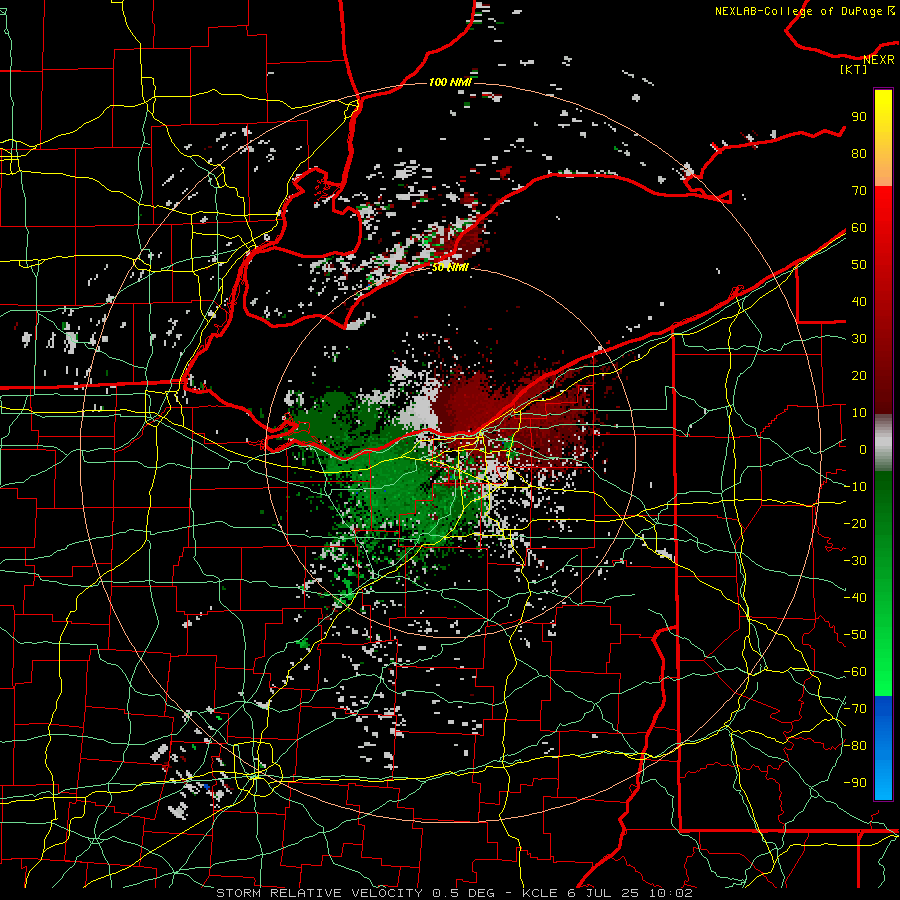Screen dimensions: 900x900
Task: Click the -30 value on velocity scale
Action: [855, 561]
